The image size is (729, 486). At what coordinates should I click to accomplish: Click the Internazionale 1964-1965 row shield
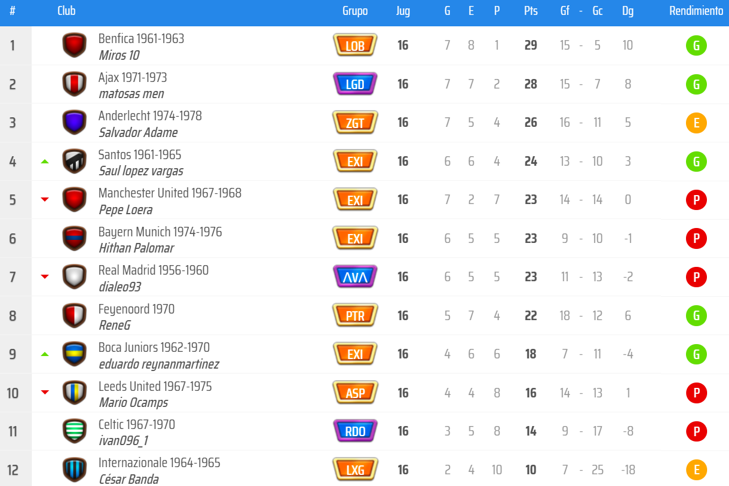coord(74,470)
